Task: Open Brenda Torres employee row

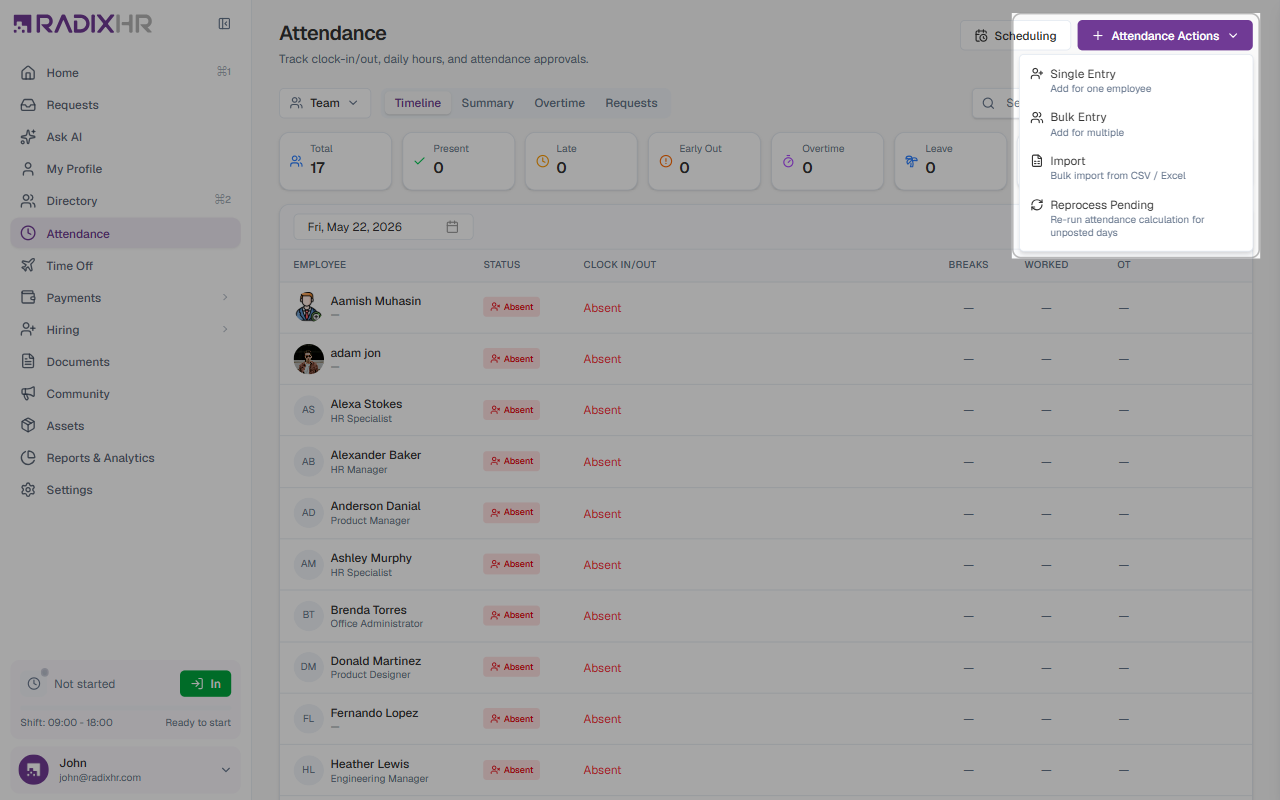Action: (766, 616)
